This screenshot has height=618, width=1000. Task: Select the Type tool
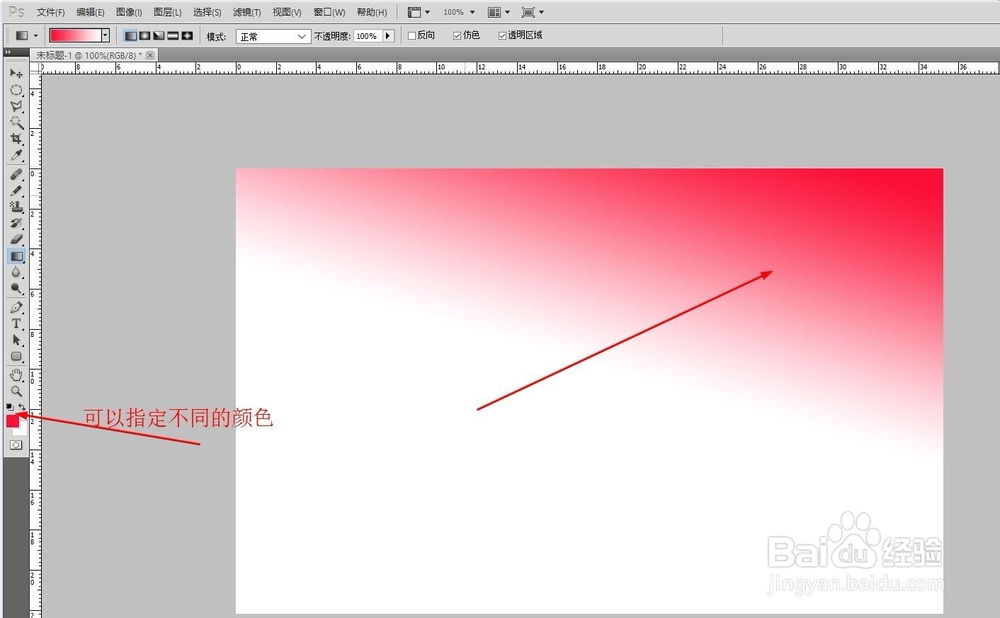pyautogui.click(x=16, y=324)
